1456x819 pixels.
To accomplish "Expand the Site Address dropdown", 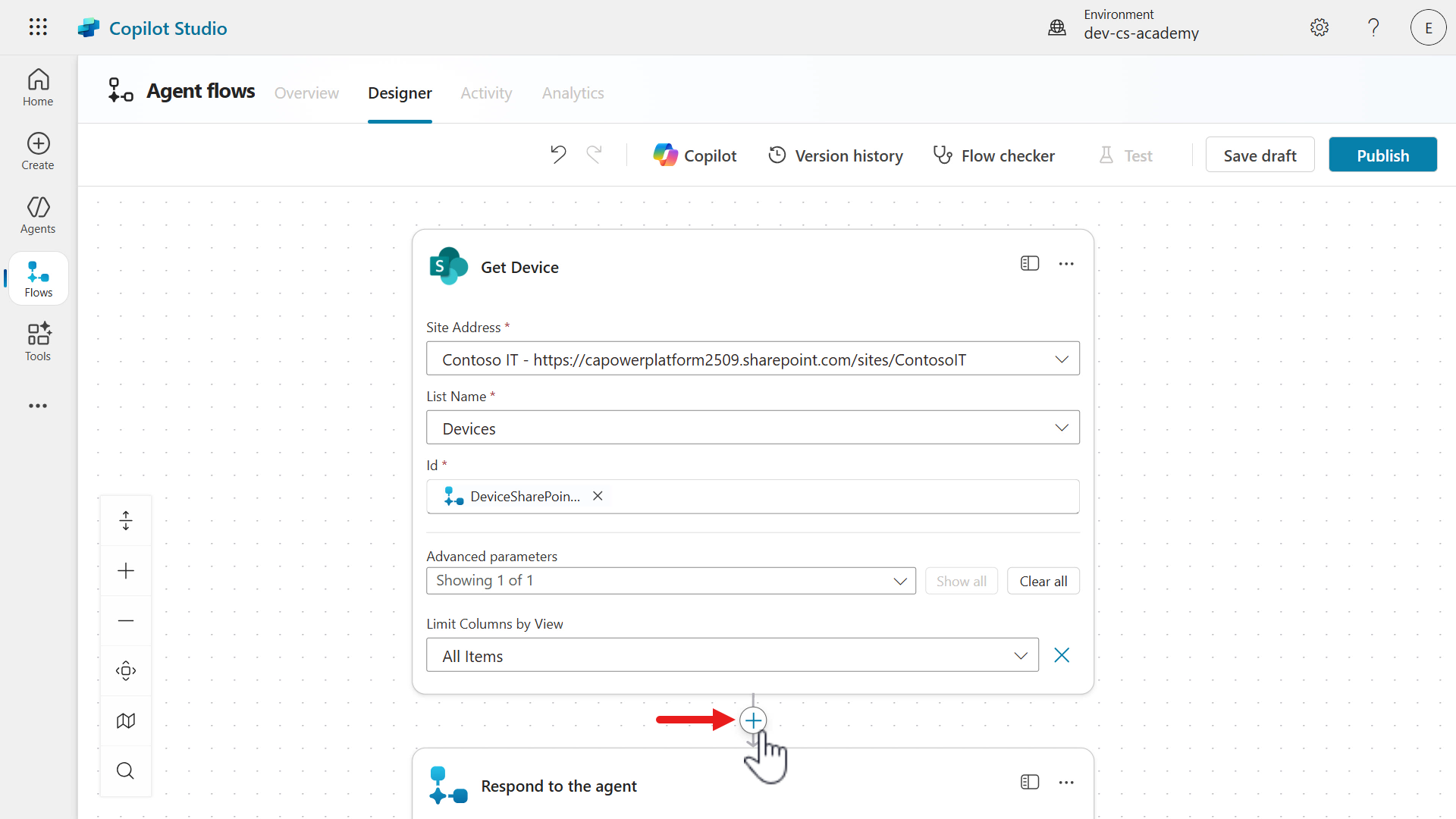I will (1061, 359).
